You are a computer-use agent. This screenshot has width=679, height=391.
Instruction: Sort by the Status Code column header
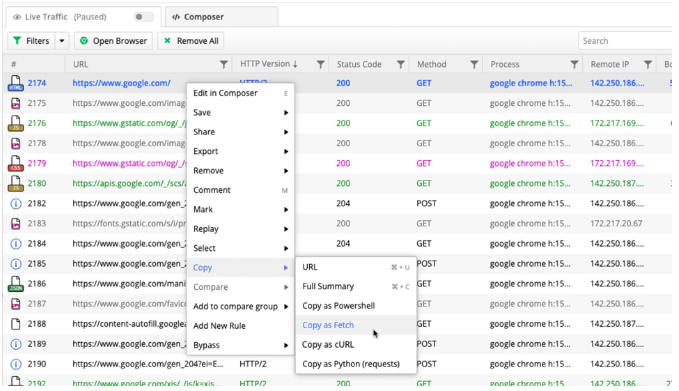coord(359,65)
